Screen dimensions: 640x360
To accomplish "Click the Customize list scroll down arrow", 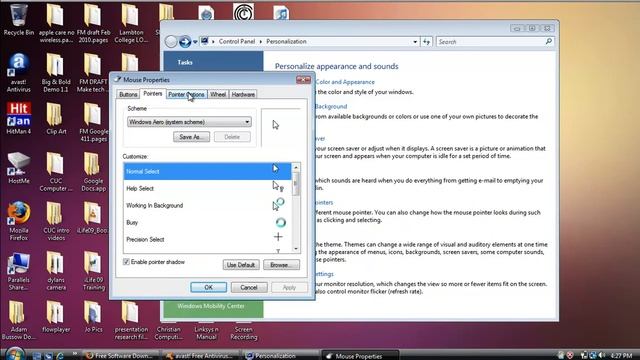I will point(296,248).
